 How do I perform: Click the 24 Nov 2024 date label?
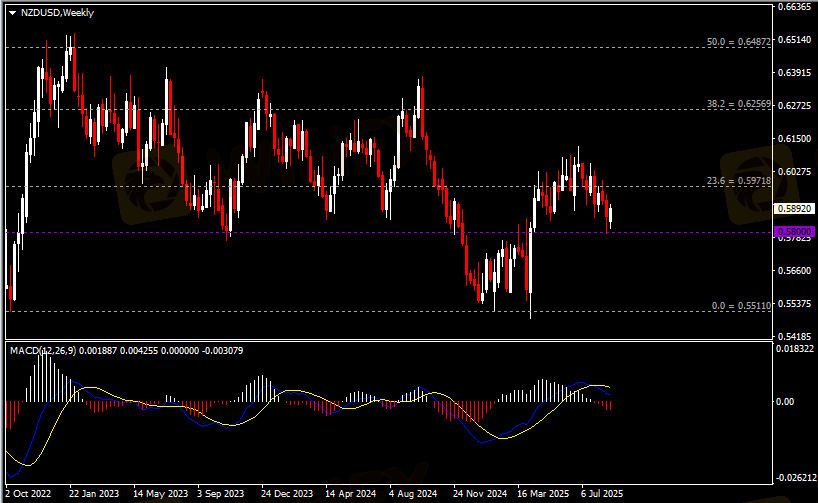point(479,494)
